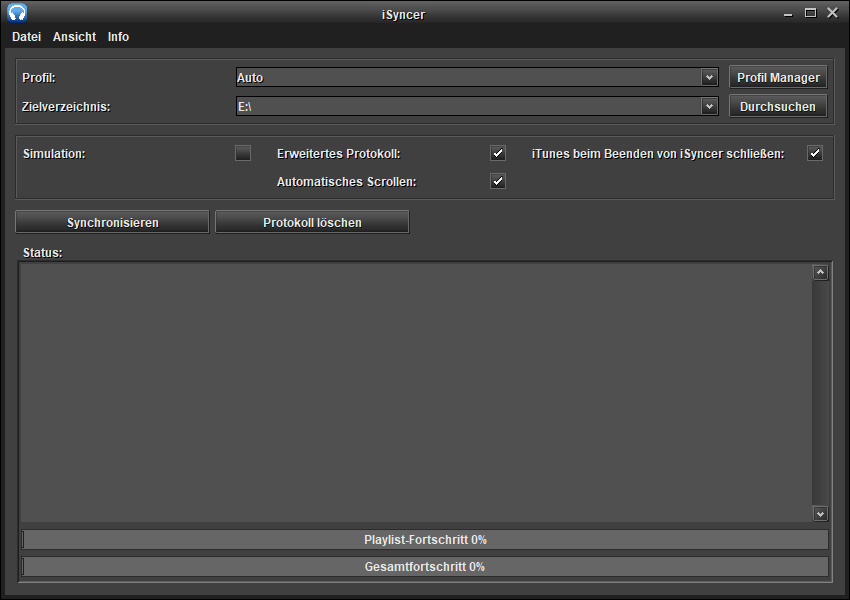The height and width of the screenshot is (600, 850).
Task: Click the Profil: label
Action: coord(38,78)
